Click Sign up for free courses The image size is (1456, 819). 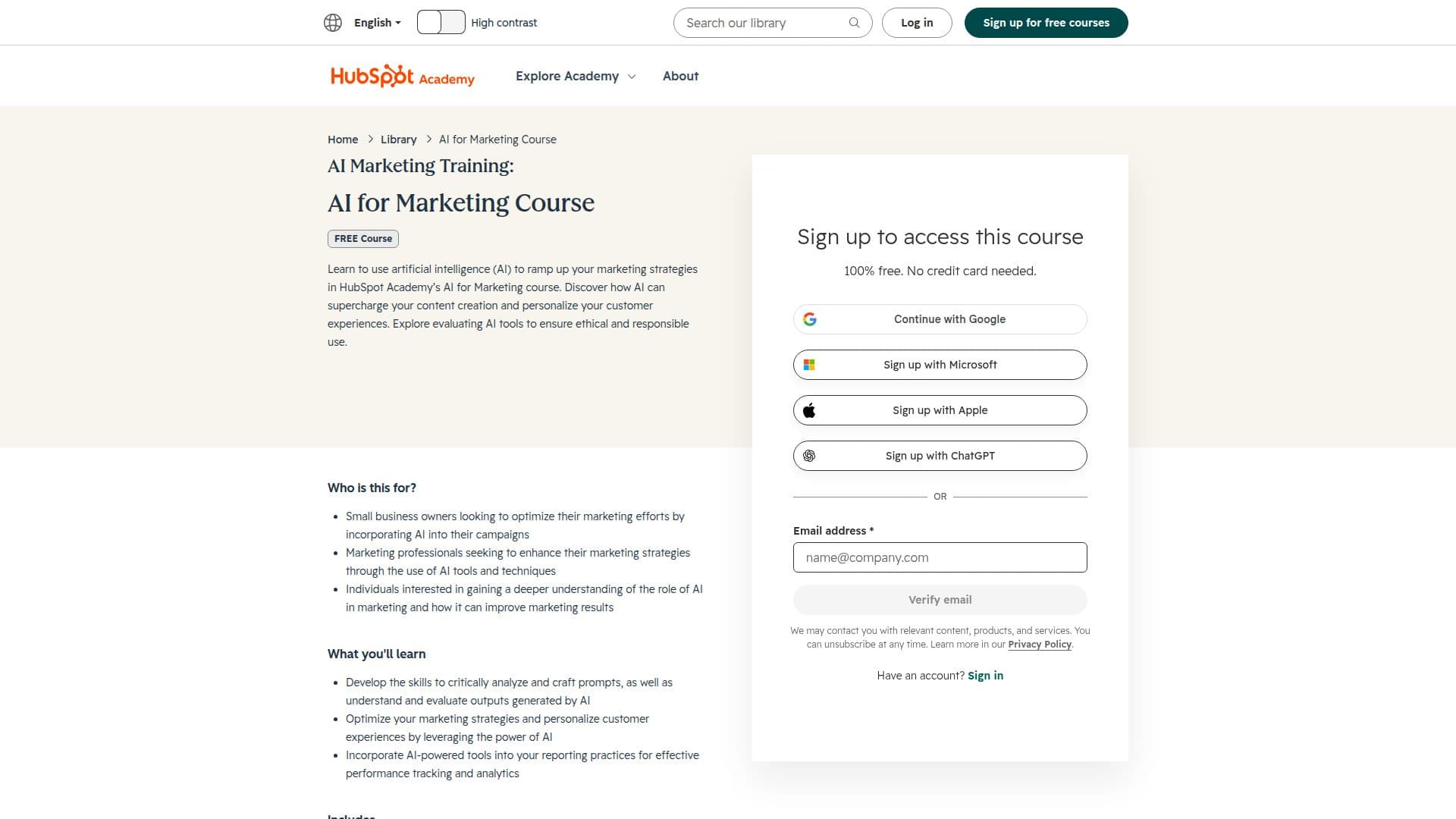1046,23
